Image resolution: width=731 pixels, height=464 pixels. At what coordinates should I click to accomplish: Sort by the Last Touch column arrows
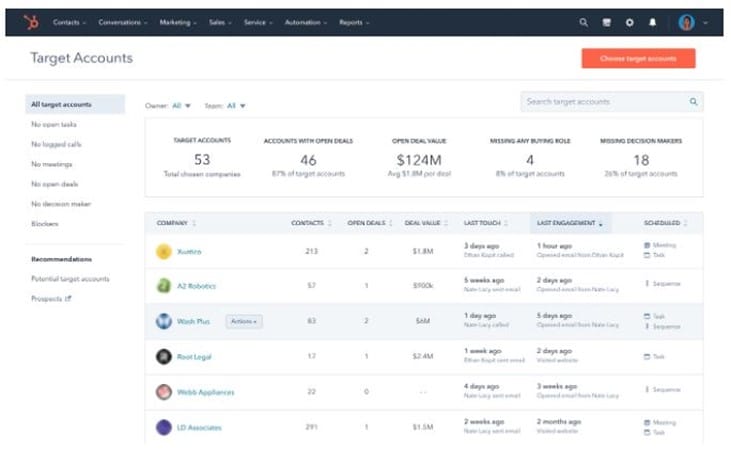[506, 223]
